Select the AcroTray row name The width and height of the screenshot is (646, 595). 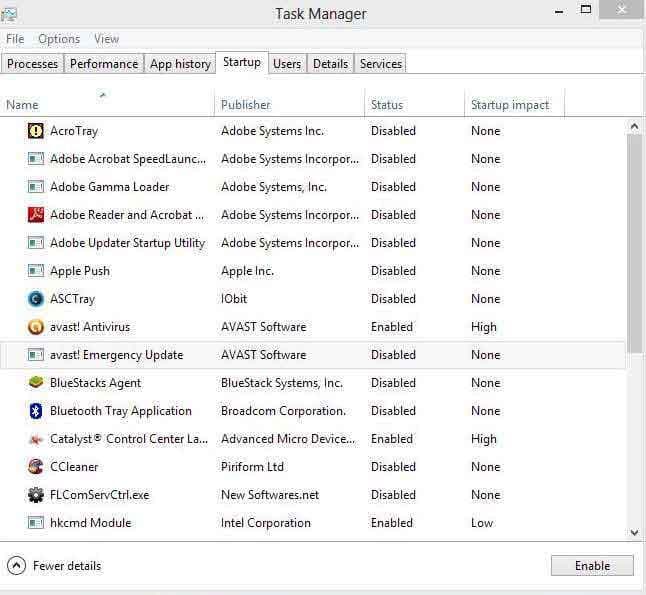pyautogui.click(x=74, y=131)
